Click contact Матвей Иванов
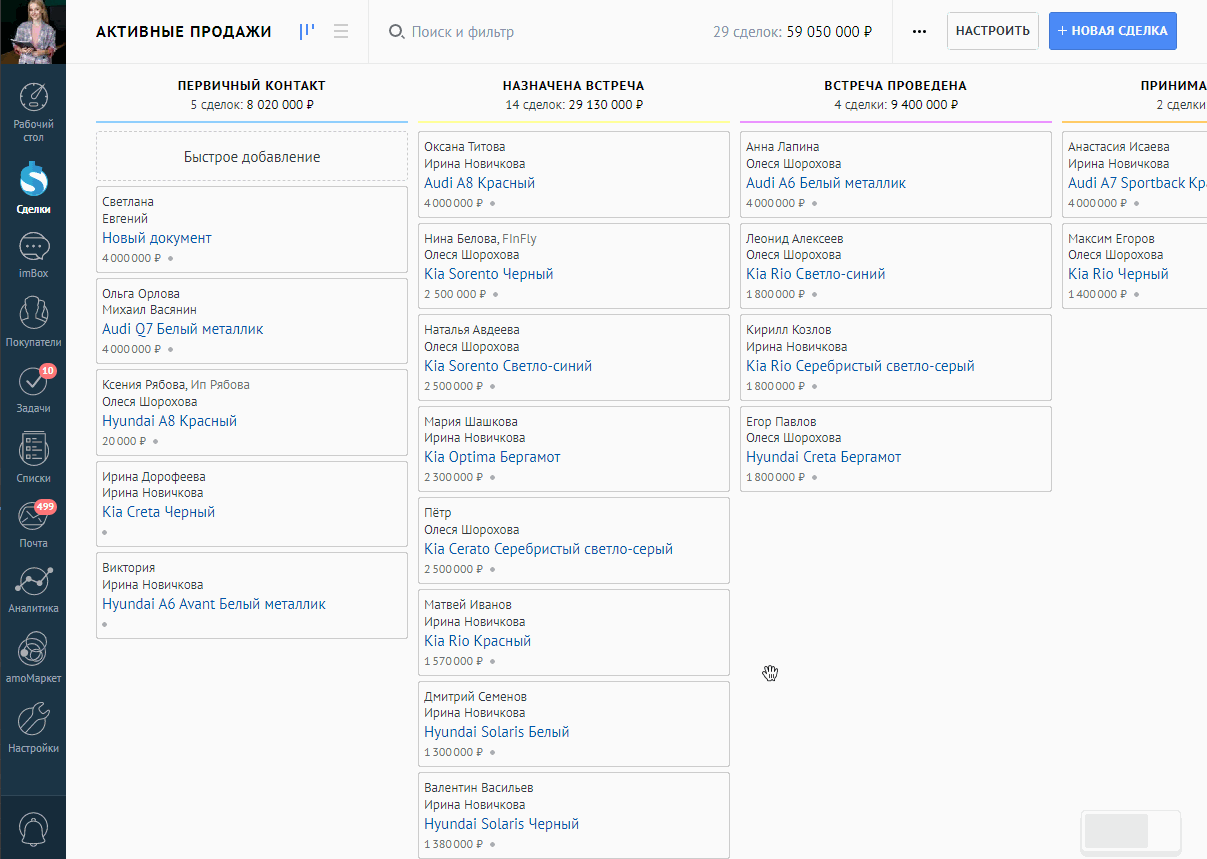Screen dimensions: 1207x859 tap(467, 605)
